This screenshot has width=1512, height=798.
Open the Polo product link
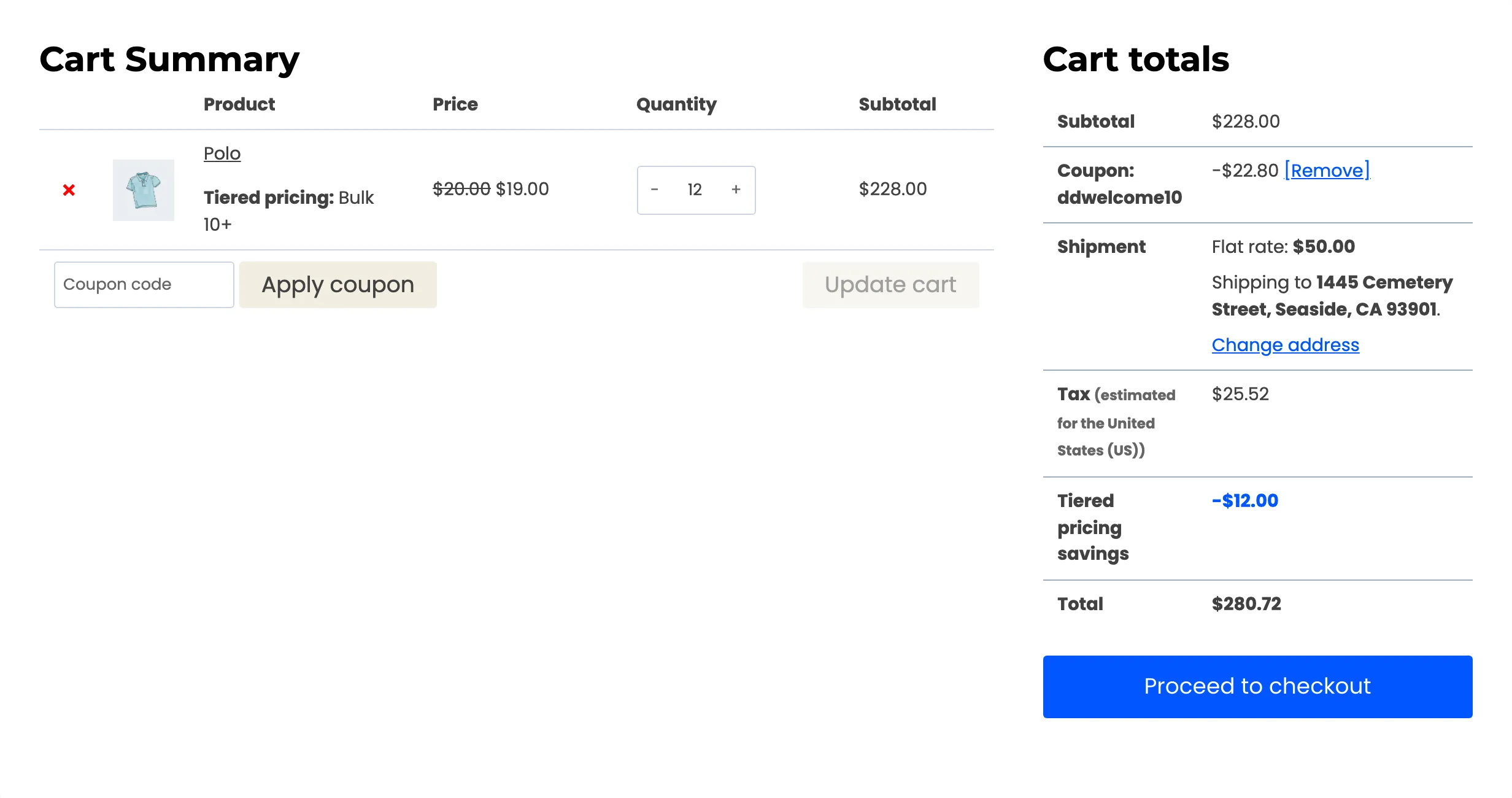click(222, 153)
